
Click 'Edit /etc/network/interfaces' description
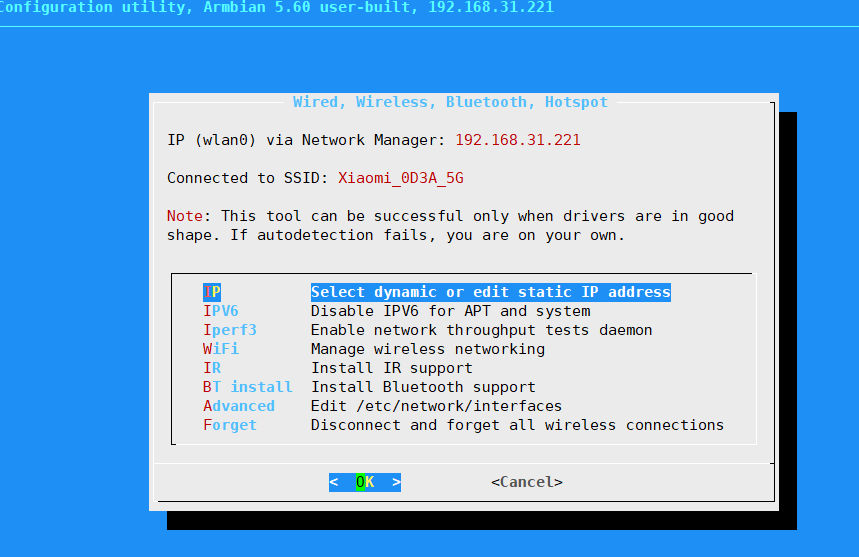(x=437, y=406)
